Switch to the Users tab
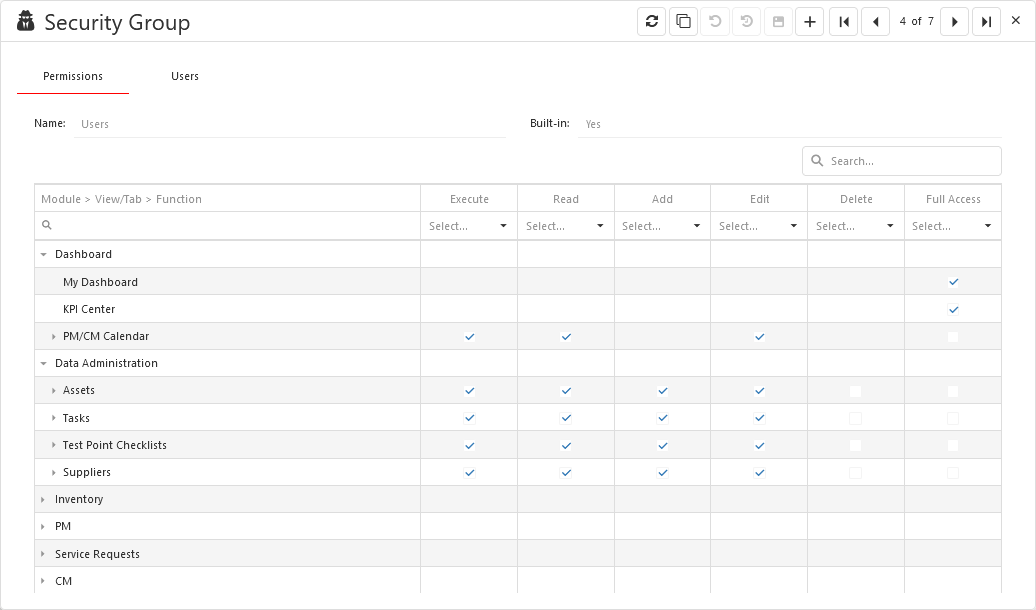 [x=185, y=75]
